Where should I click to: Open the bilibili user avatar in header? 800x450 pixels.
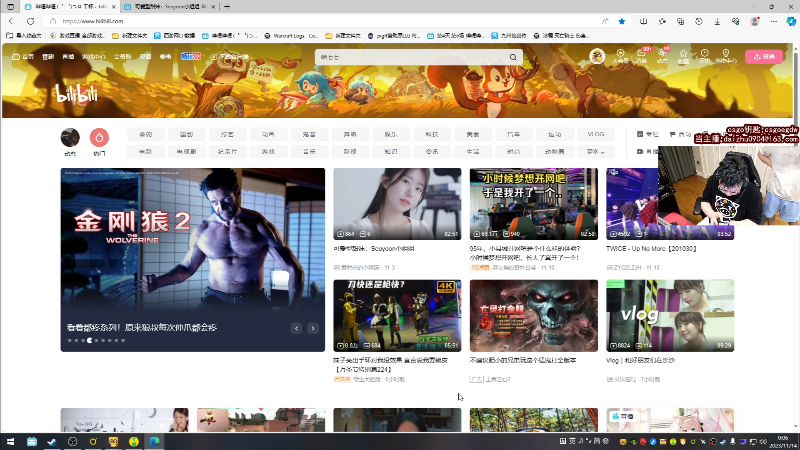(x=597, y=56)
